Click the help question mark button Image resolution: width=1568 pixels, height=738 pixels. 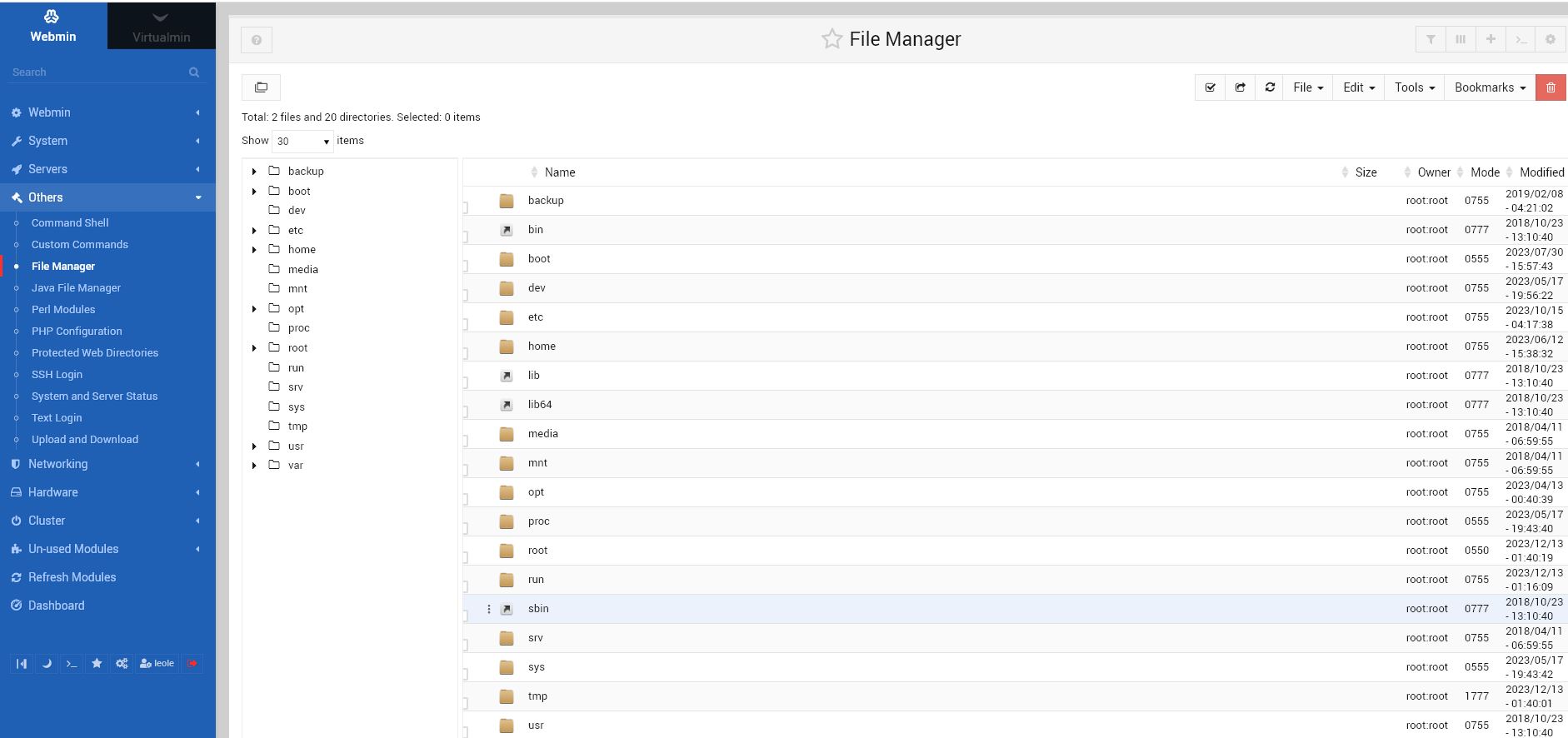[257, 40]
